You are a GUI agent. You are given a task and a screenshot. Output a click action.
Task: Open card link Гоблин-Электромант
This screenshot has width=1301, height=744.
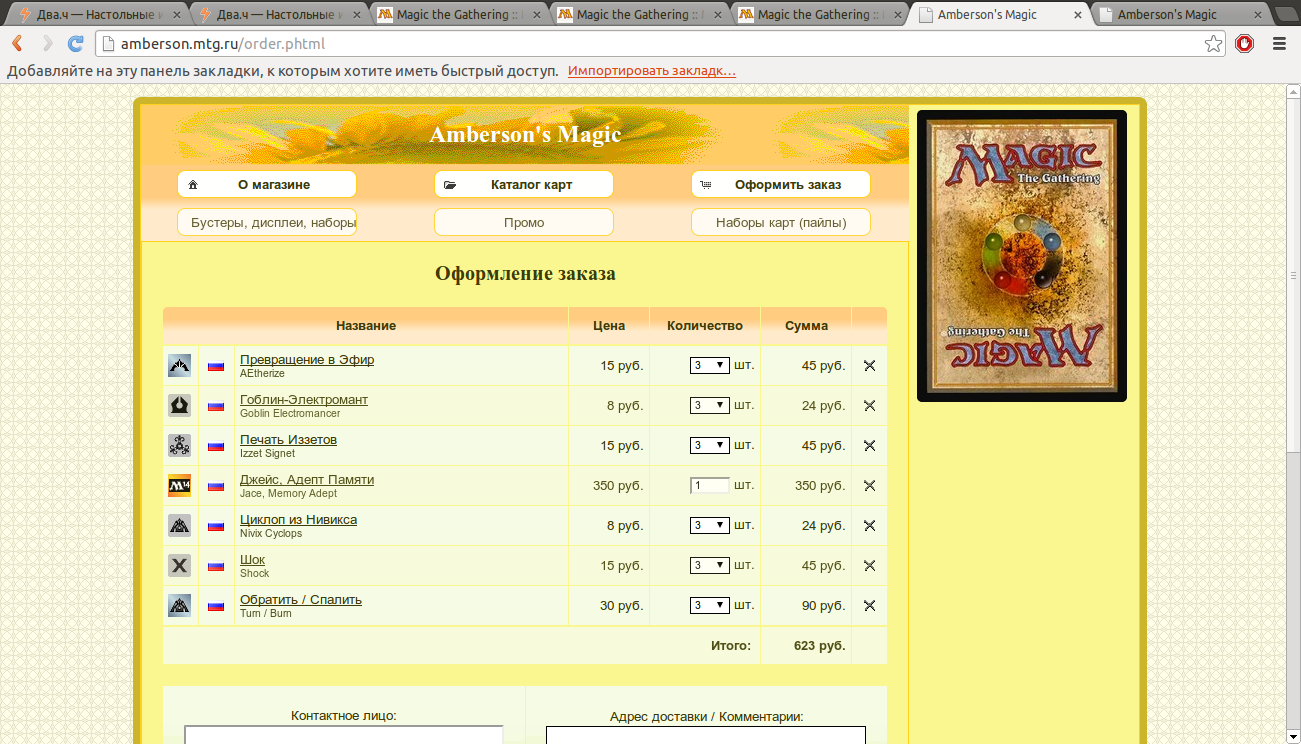click(x=304, y=400)
